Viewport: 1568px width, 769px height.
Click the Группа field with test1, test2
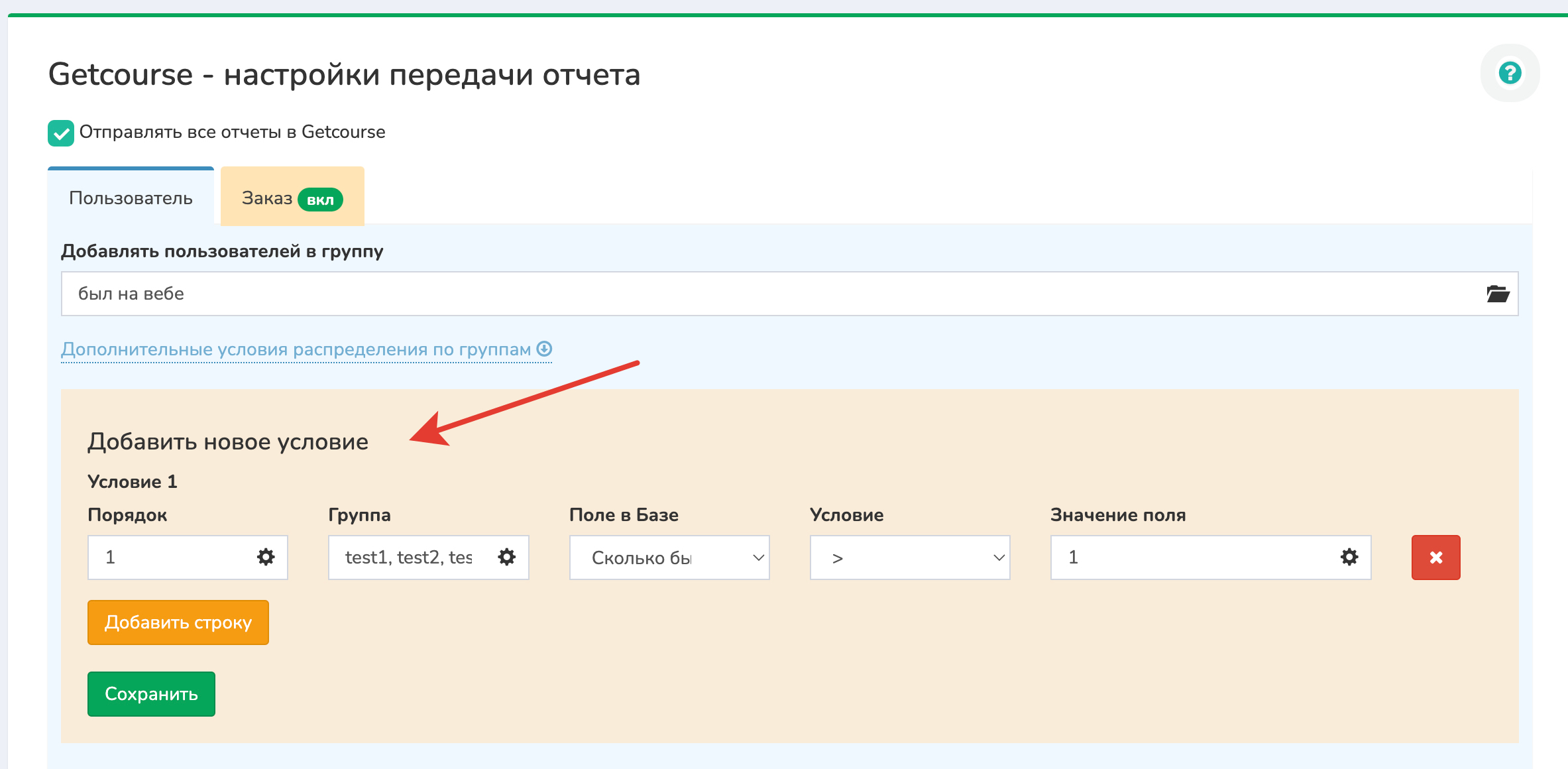(408, 557)
